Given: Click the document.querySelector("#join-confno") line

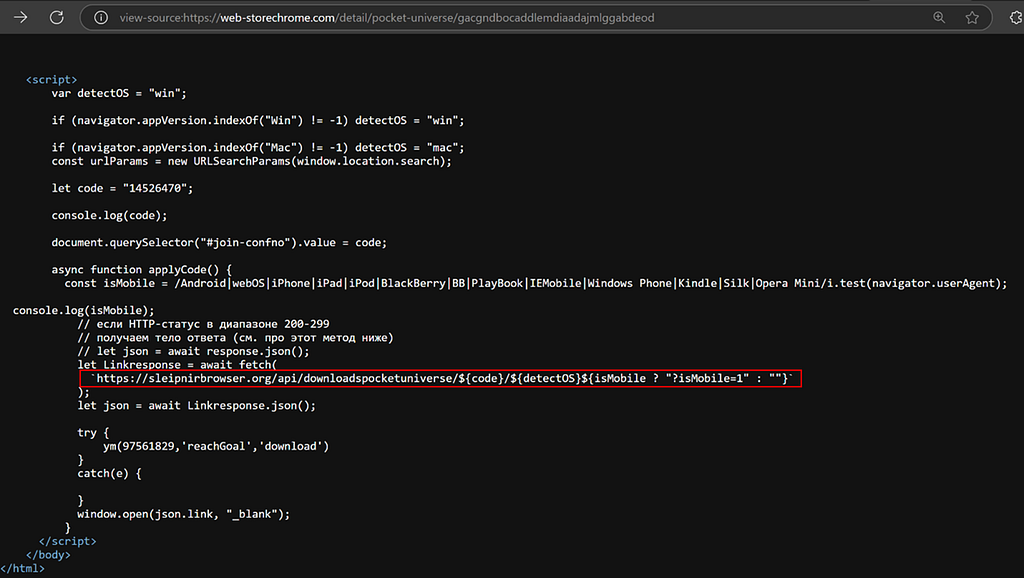Looking at the screenshot, I should coord(219,242).
